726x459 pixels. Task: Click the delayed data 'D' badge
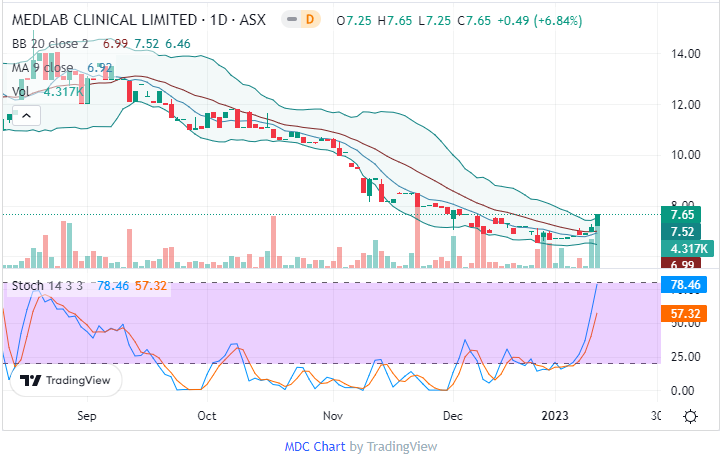coord(311,20)
